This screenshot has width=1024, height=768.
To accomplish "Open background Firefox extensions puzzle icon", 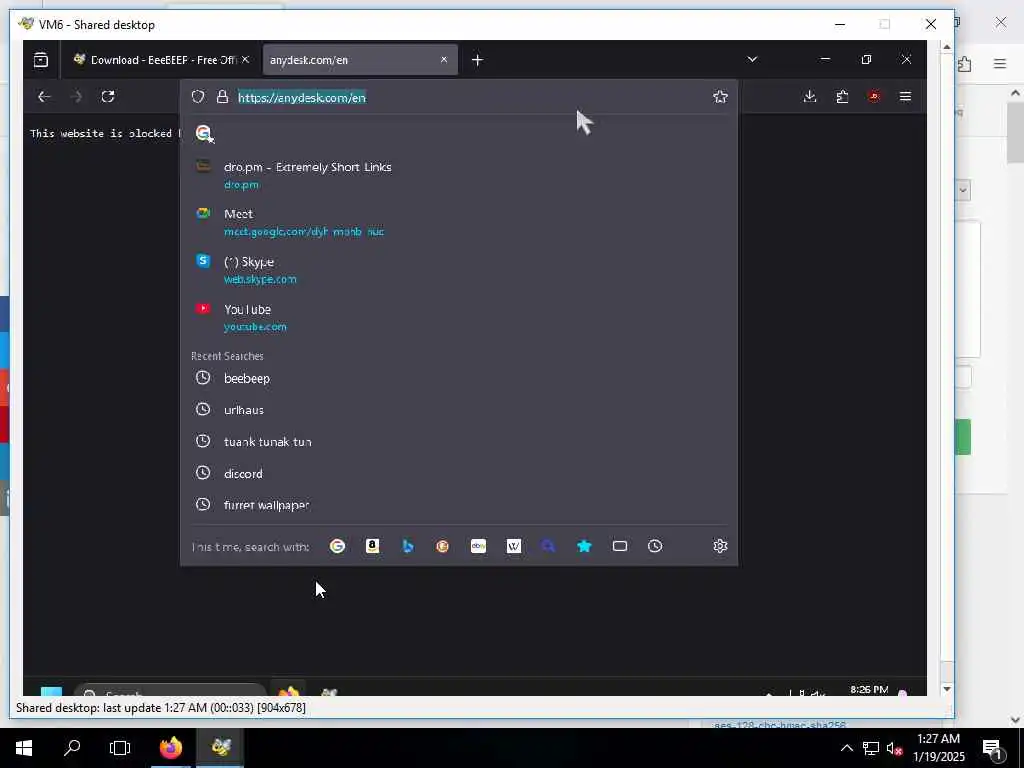I will point(965,63).
